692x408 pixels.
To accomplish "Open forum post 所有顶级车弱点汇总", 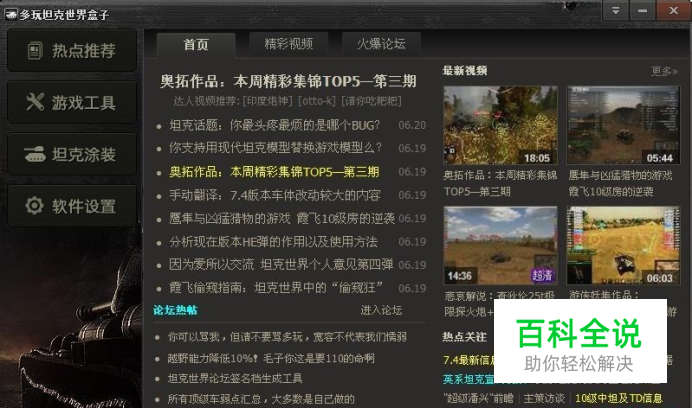I will click(x=261, y=399).
